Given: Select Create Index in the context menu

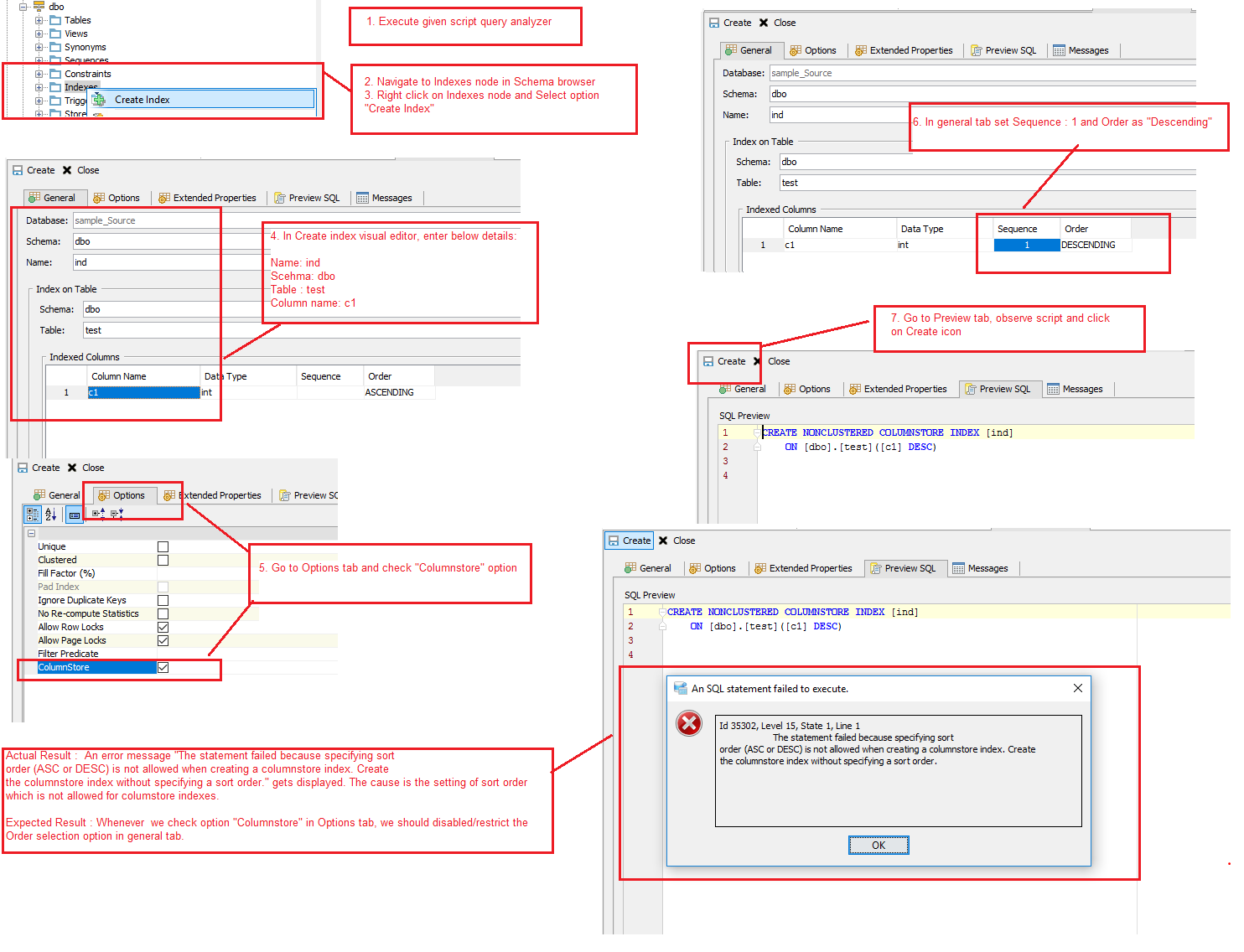Looking at the screenshot, I should 201,99.
